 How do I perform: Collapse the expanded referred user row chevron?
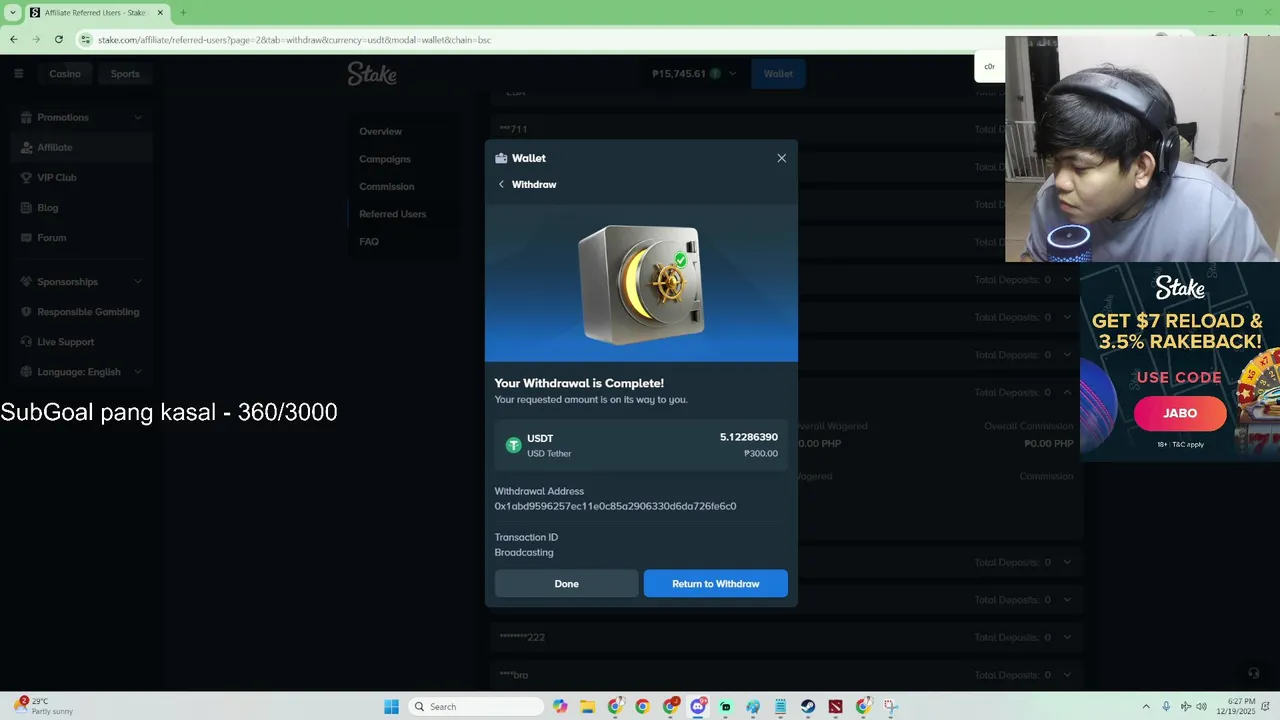point(1067,392)
